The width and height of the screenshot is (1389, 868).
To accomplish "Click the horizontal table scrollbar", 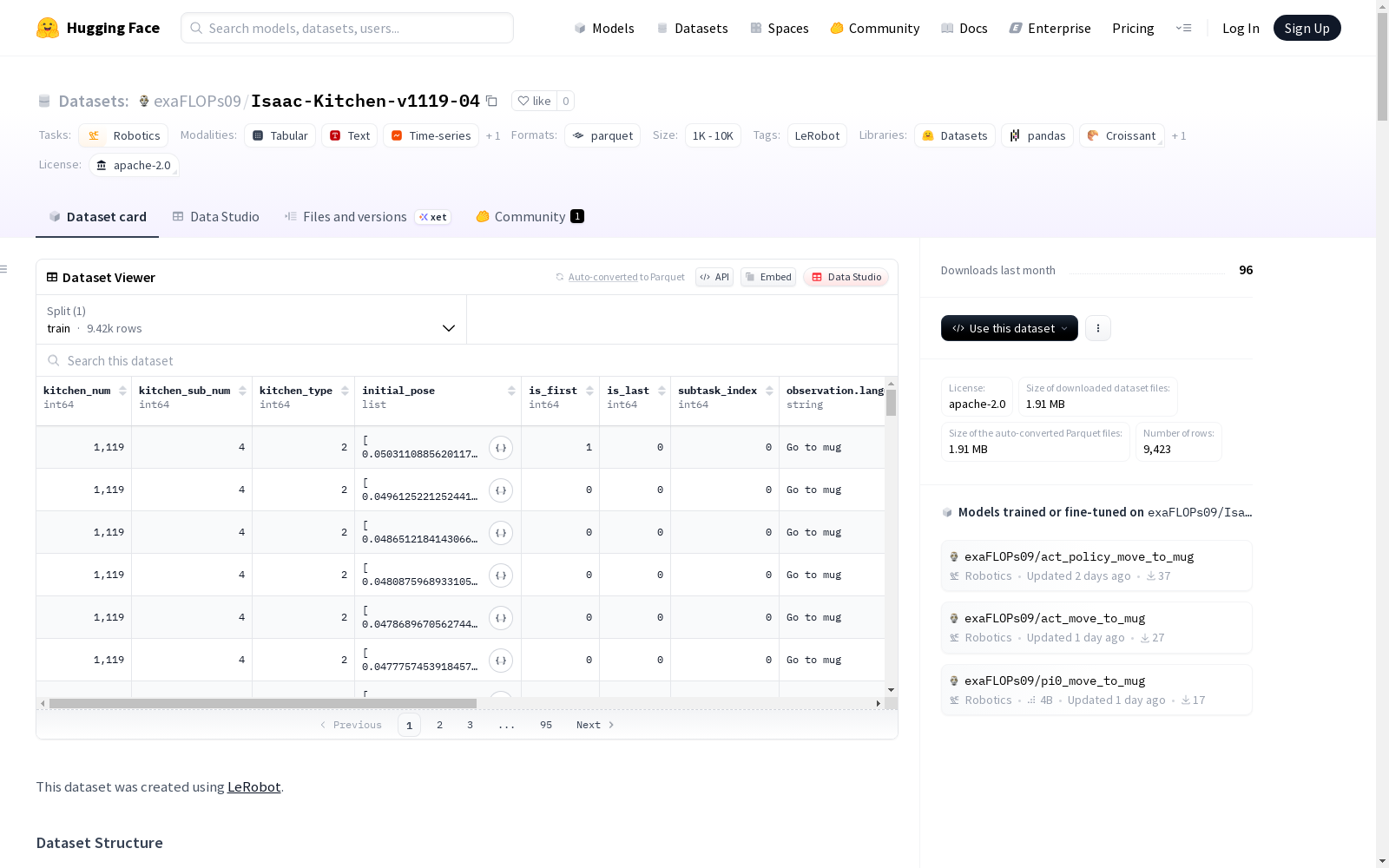I will pos(263,703).
